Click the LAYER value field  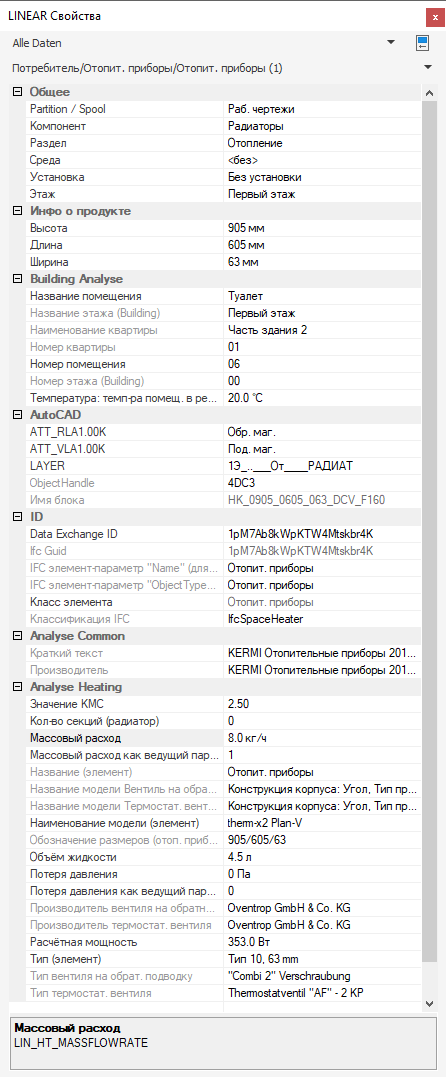(322, 466)
